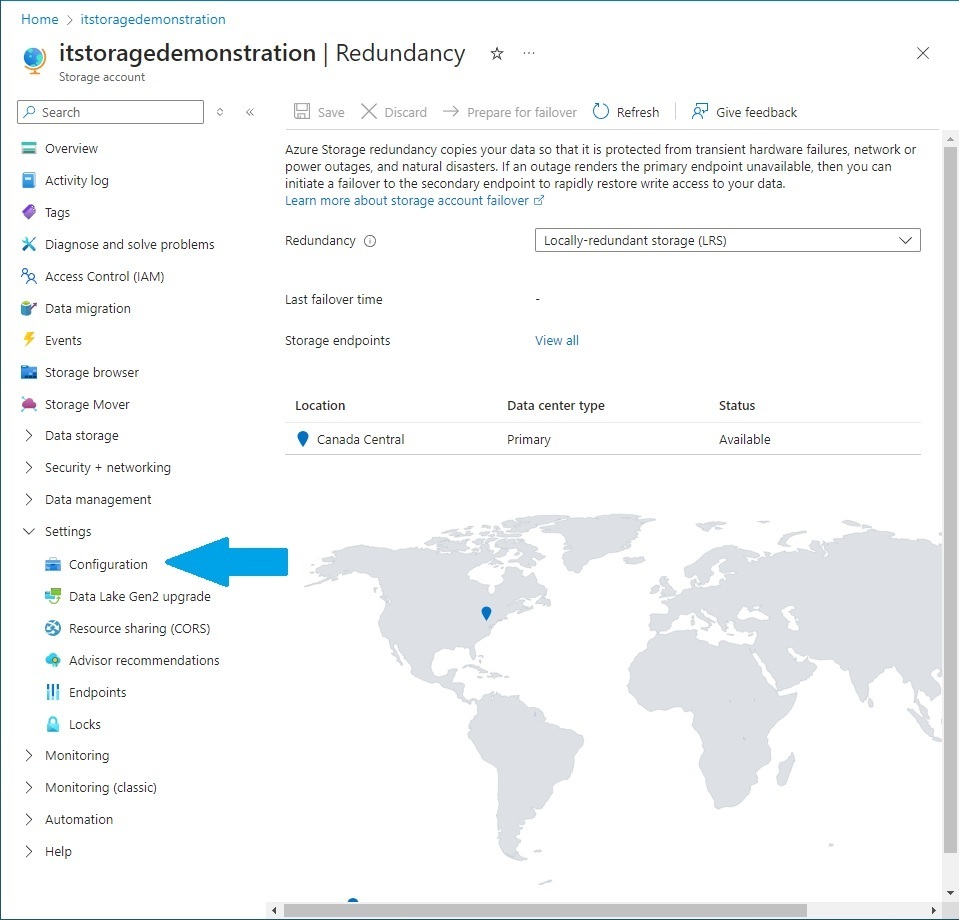Click the storage account globe icon
This screenshot has height=920, width=959.
pos(34,60)
